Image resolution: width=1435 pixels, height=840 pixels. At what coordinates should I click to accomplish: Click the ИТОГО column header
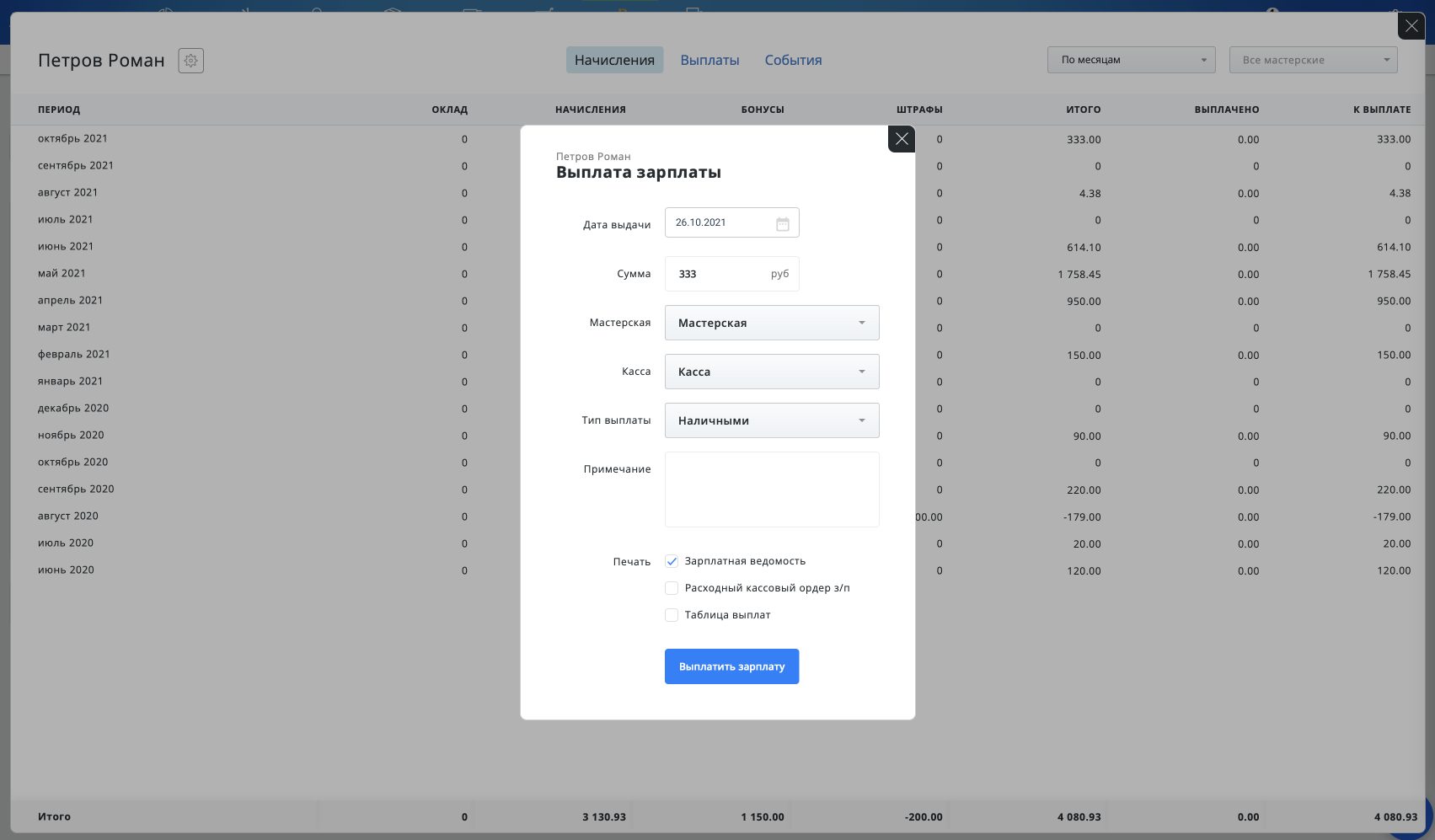point(1084,110)
